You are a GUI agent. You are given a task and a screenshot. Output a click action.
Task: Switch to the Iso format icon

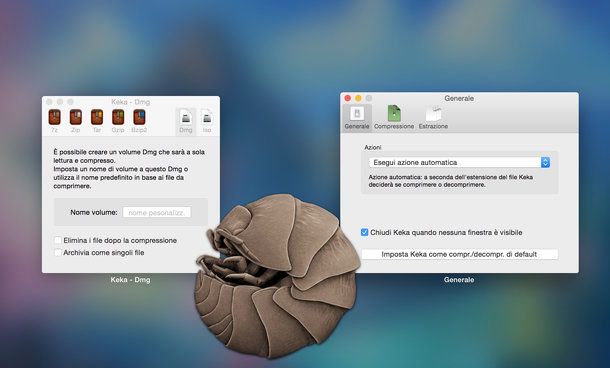pyautogui.click(x=207, y=121)
